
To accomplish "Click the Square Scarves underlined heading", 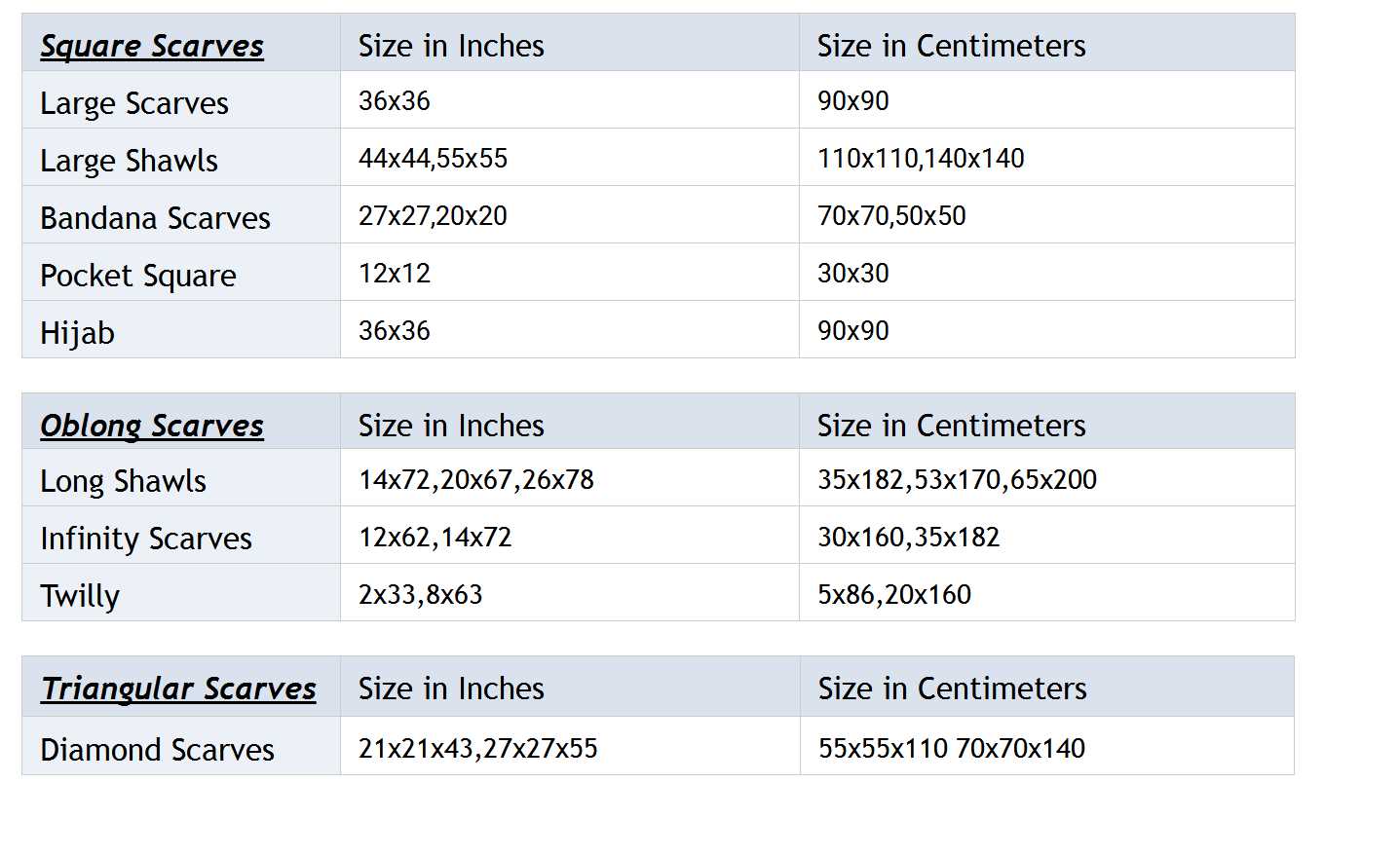I will click(x=152, y=46).
